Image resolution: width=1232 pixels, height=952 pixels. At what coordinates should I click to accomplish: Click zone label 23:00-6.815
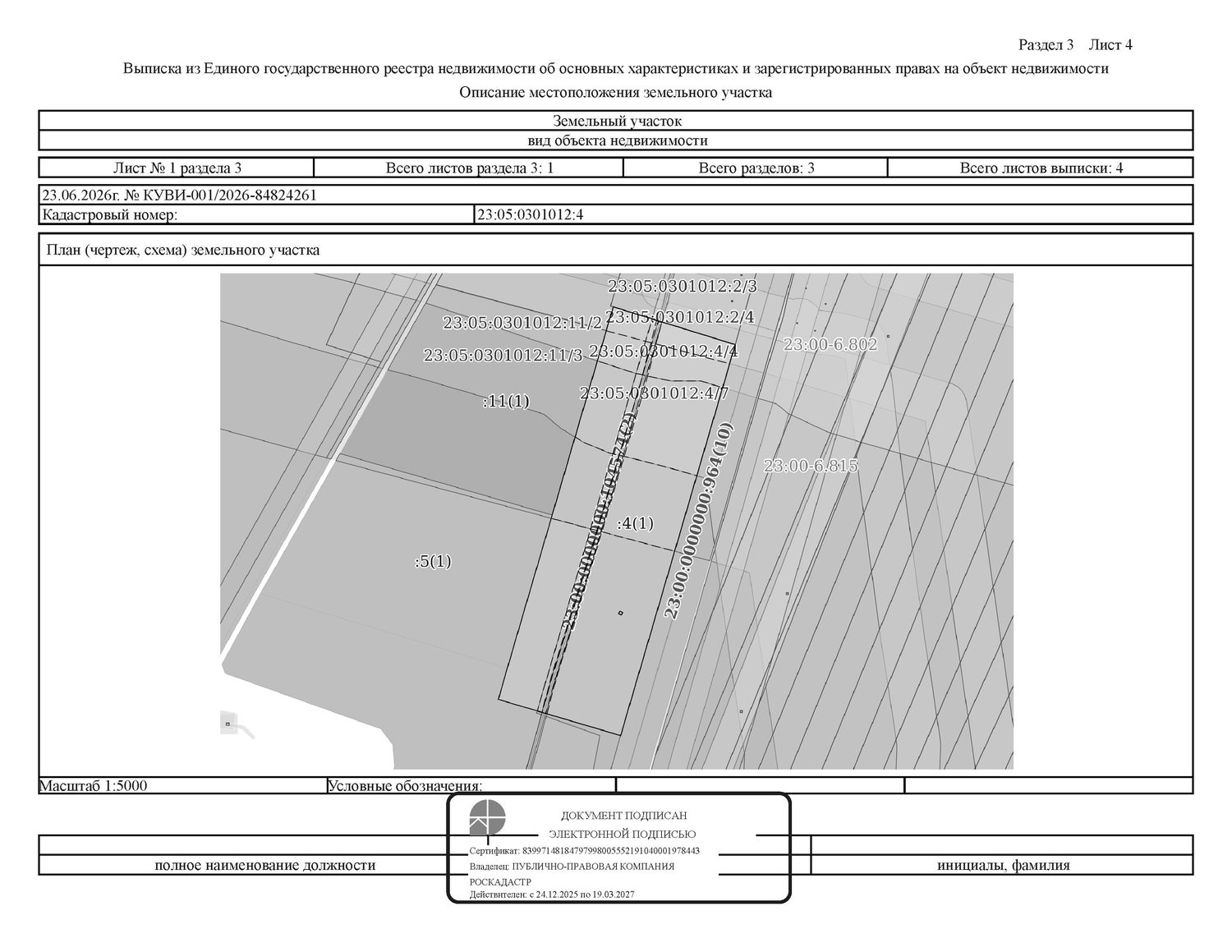click(x=811, y=466)
